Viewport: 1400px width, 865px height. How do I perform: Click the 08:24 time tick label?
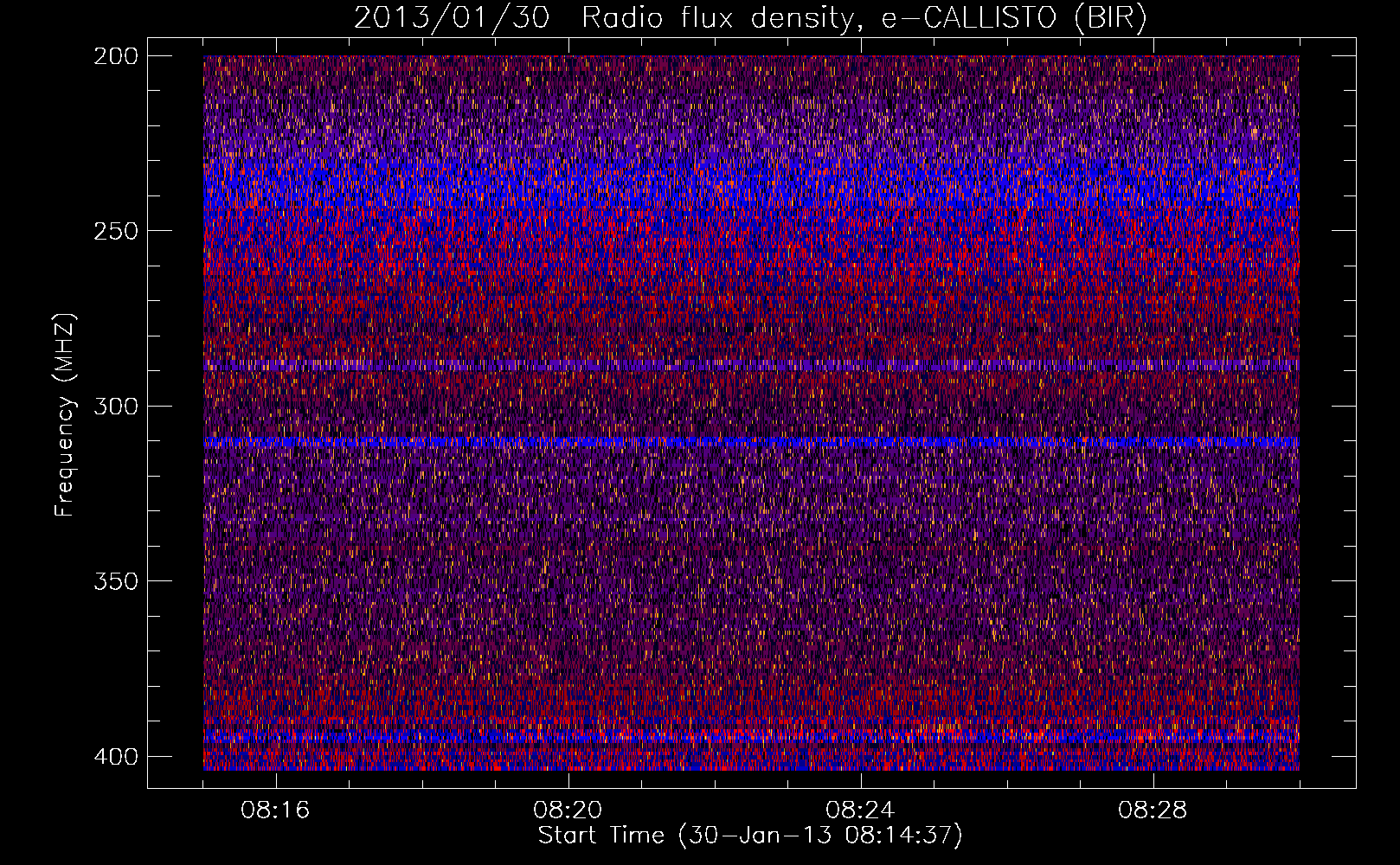click(861, 811)
